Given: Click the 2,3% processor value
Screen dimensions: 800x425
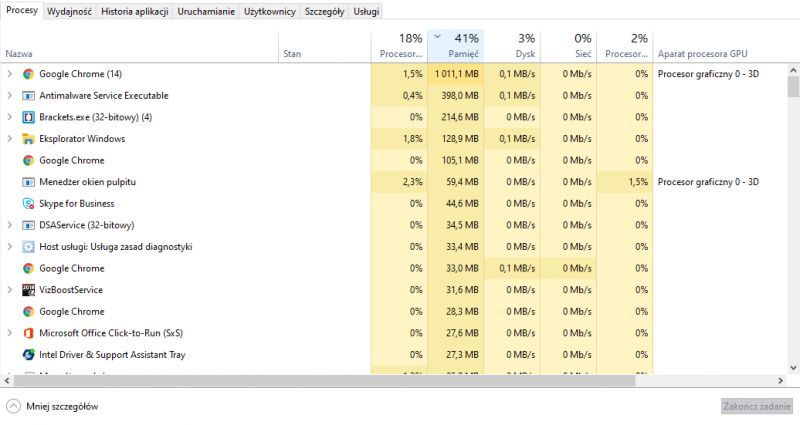Looking at the screenshot, I should point(412,182).
